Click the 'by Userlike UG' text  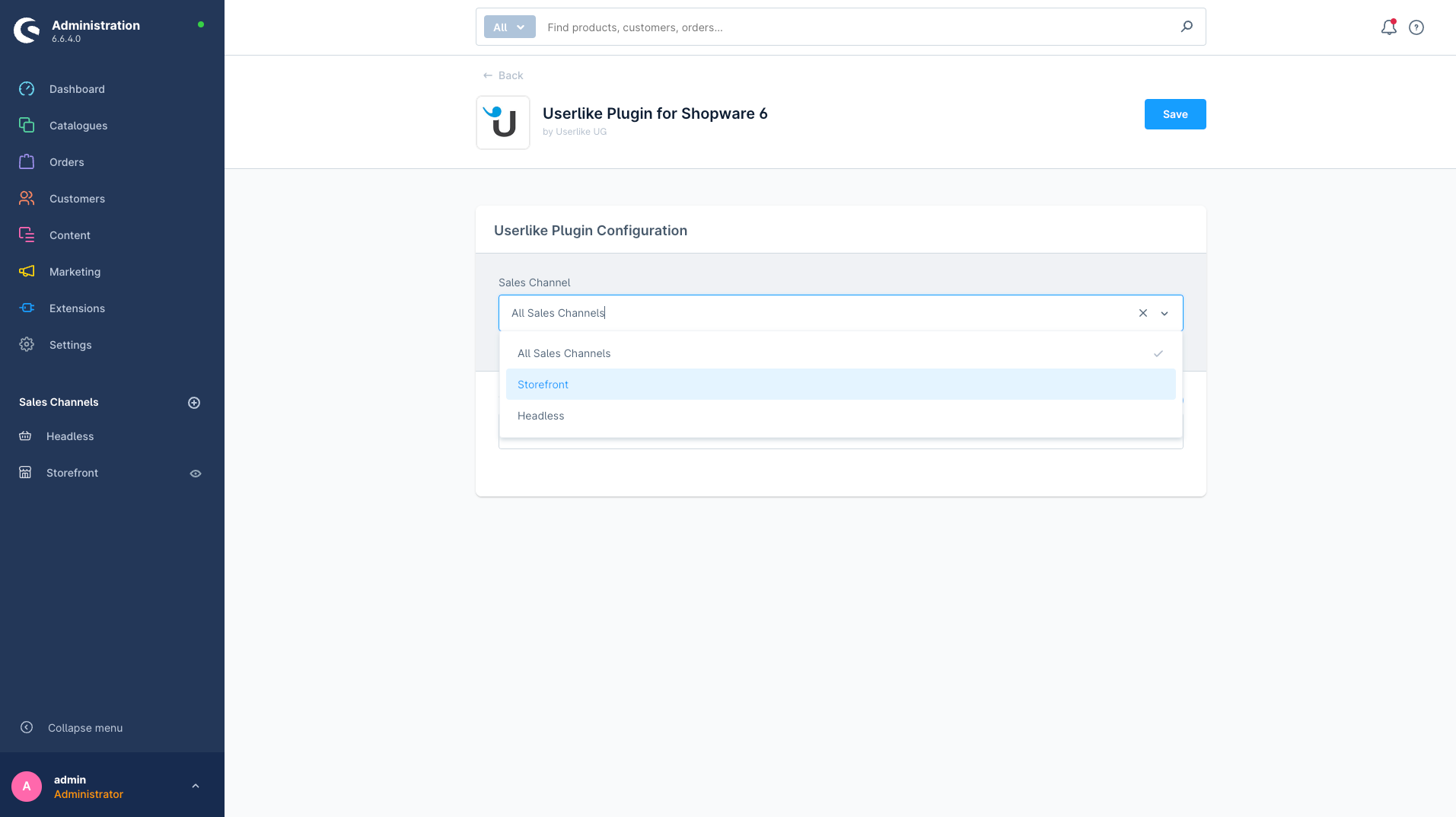click(x=575, y=132)
